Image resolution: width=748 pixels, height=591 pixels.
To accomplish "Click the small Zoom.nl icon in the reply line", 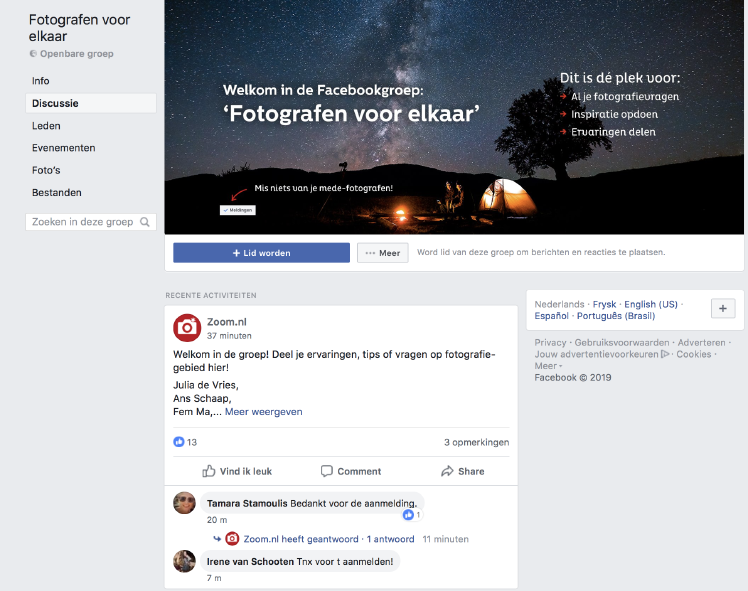I will point(232,539).
